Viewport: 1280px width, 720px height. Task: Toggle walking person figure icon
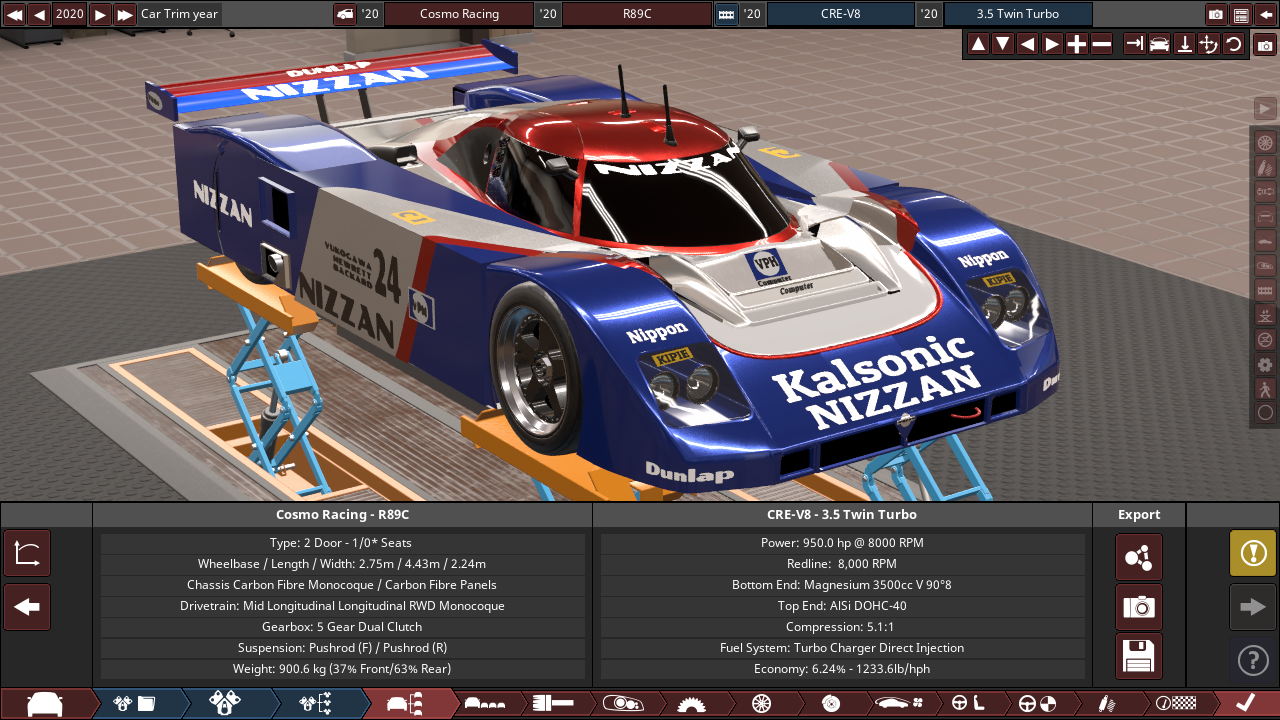pos(1265,388)
